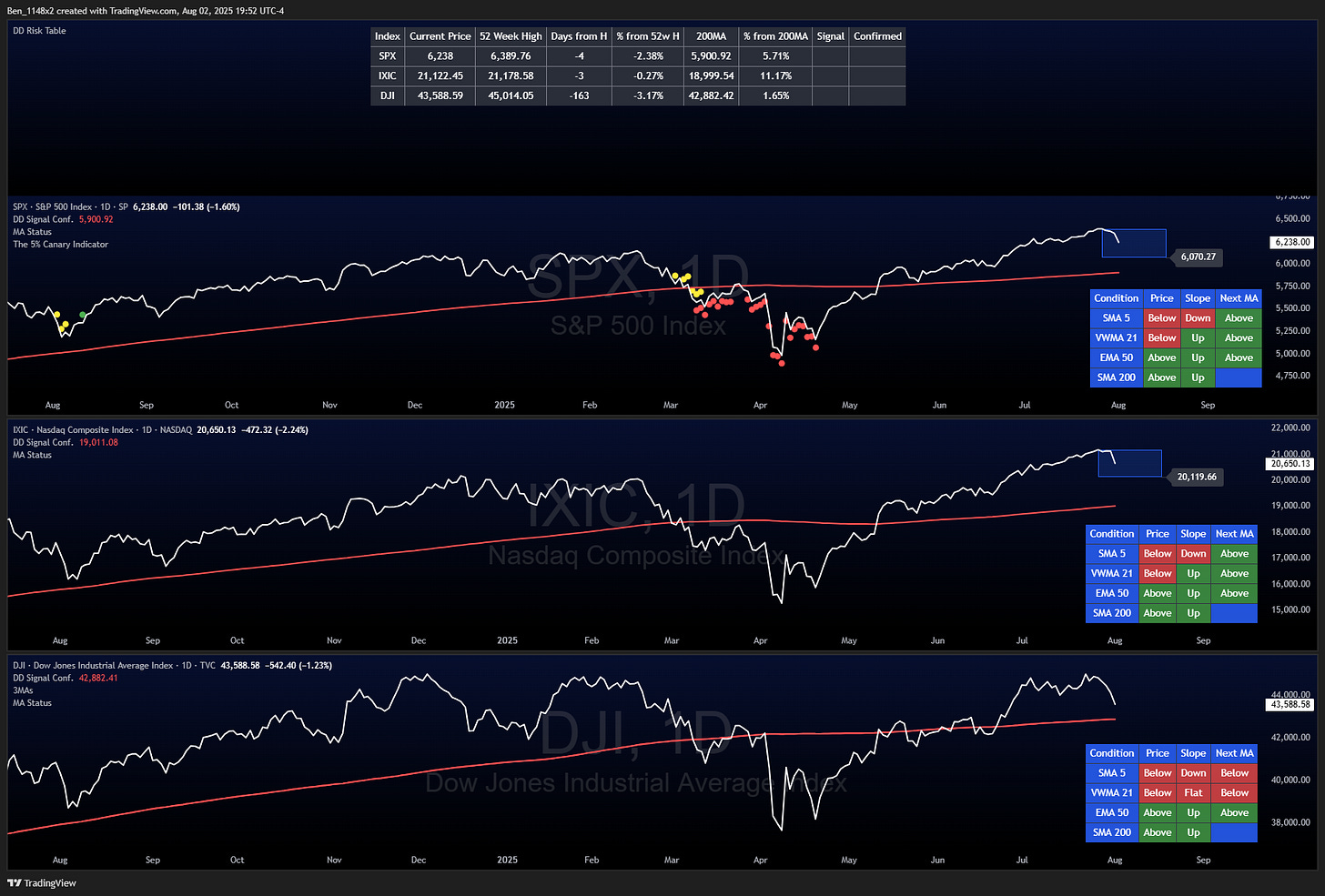The width and height of the screenshot is (1325, 896).
Task: Click the '2025' label on the SPX time axis
Action: click(504, 405)
